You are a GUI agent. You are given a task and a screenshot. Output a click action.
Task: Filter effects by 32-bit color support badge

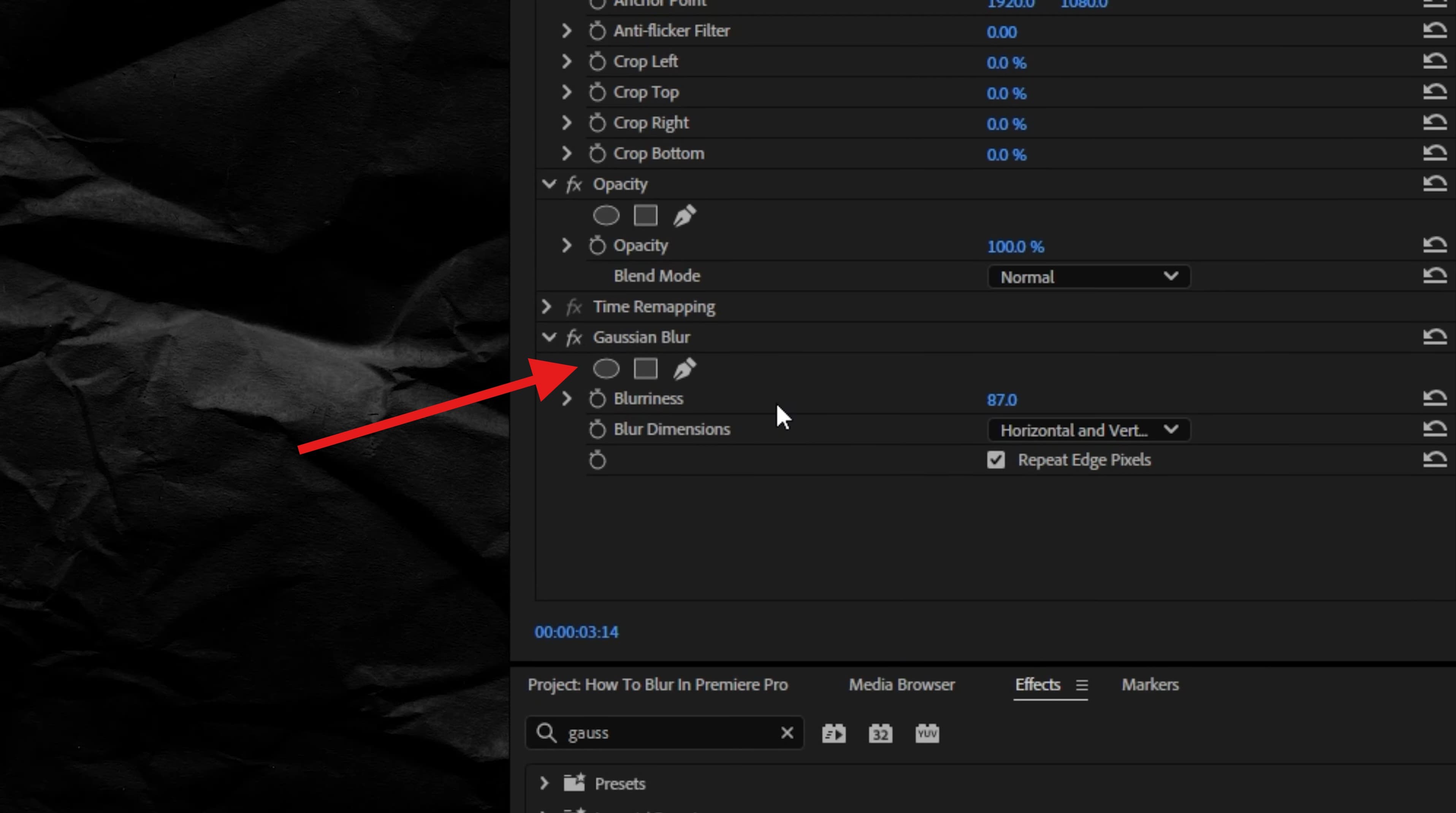point(879,733)
